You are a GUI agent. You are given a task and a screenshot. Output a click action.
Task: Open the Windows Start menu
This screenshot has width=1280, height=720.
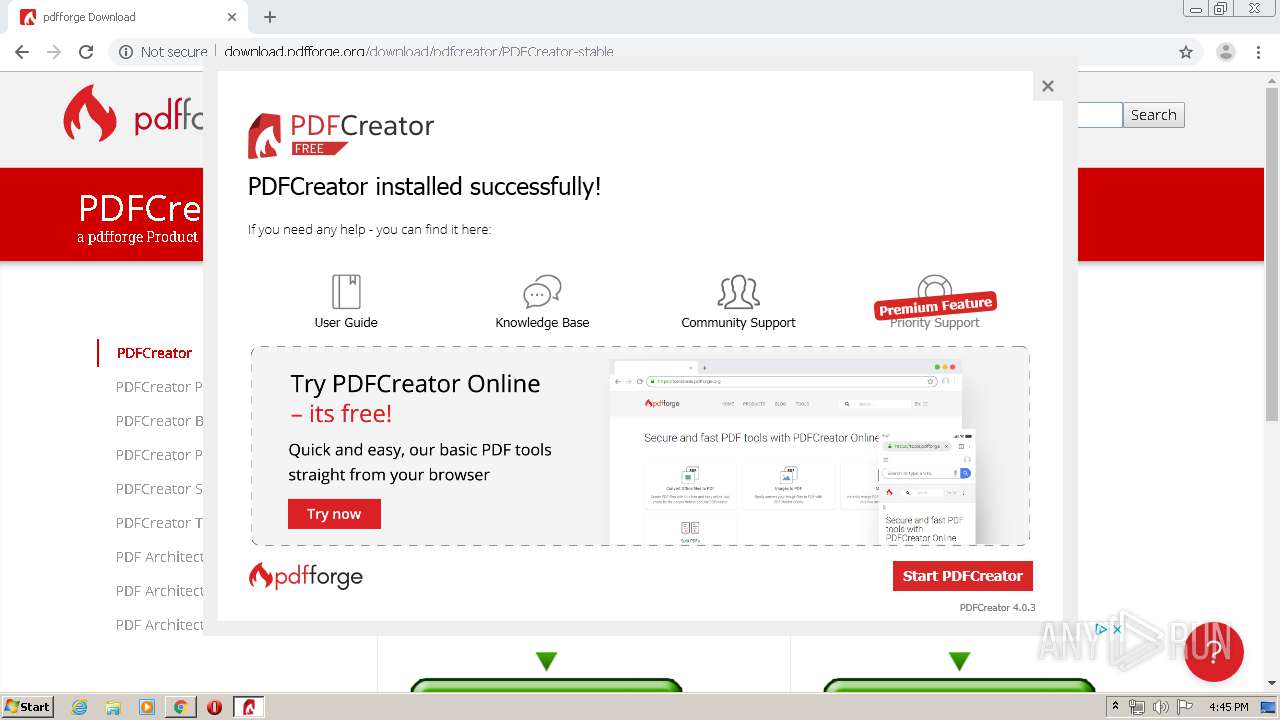pyautogui.click(x=28, y=706)
